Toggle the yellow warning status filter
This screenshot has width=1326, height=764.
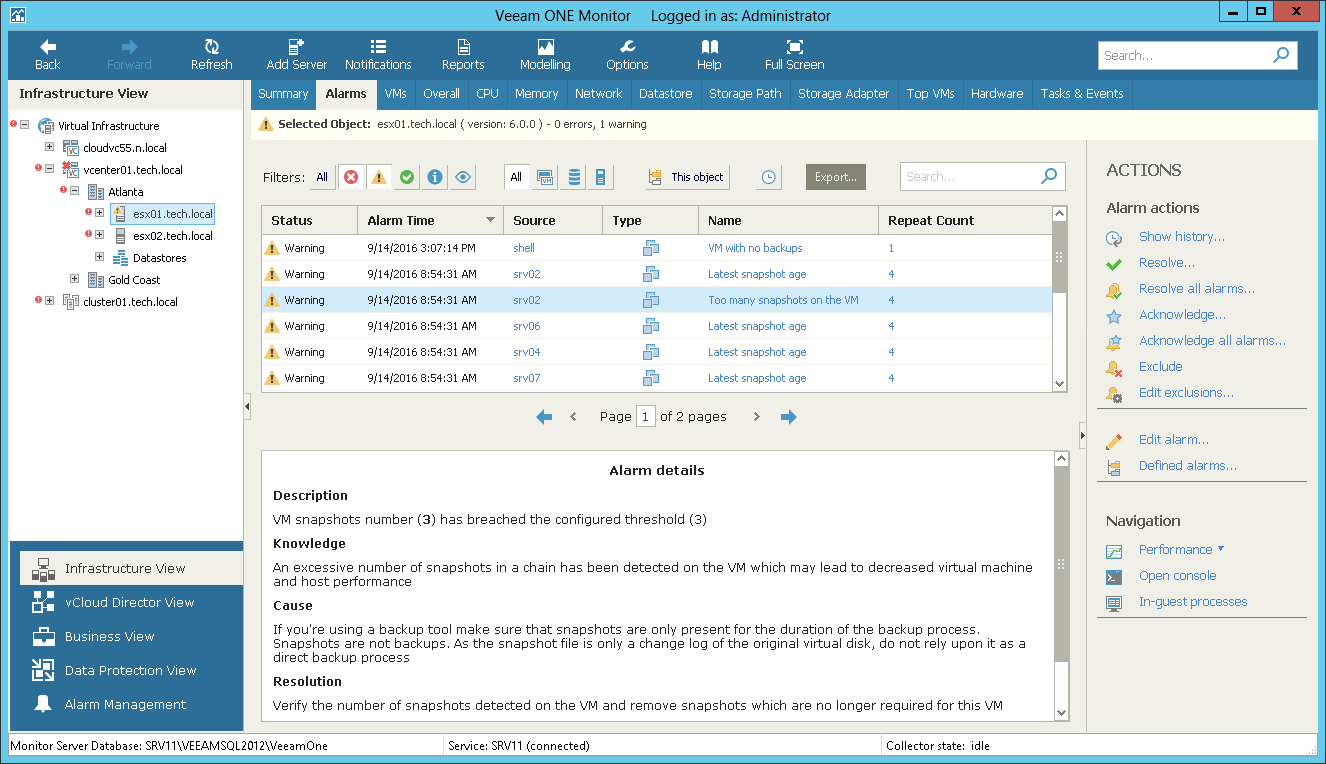(x=379, y=177)
